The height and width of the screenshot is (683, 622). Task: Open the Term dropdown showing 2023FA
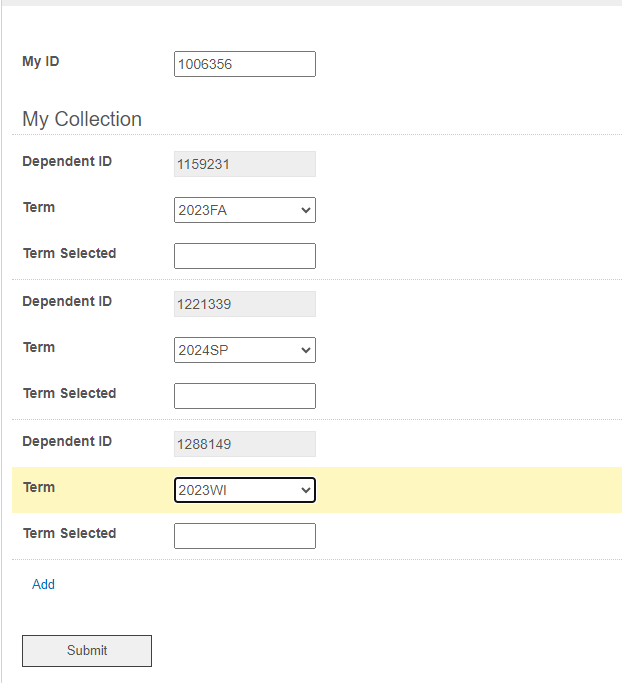coord(244,210)
